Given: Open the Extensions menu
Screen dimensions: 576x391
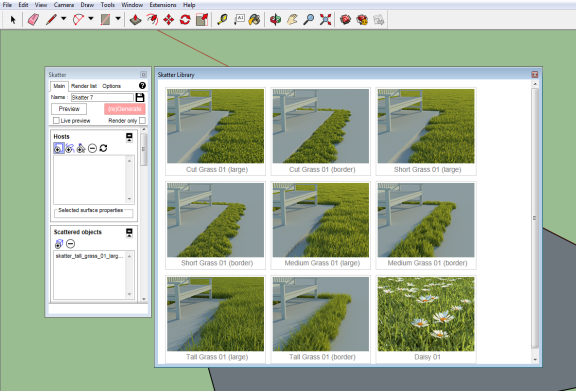Looking at the screenshot, I should tap(163, 5).
